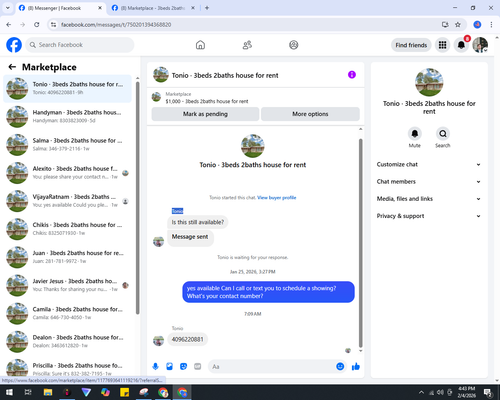Screen dimensions: 500x400
Task: Show hidden system tray icons chevron
Action: click(x=421, y=392)
